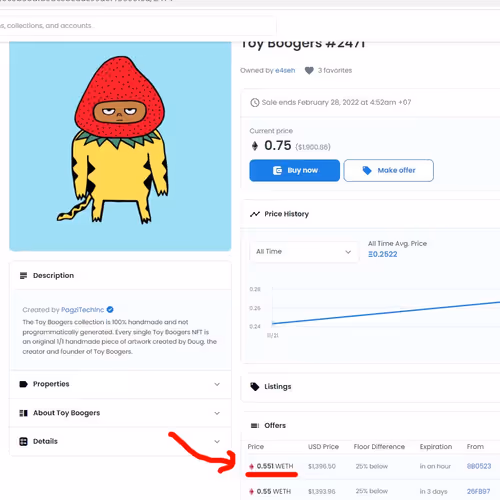Open the All Time range dropdown
The image size is (500, 500).
point(304,252)
